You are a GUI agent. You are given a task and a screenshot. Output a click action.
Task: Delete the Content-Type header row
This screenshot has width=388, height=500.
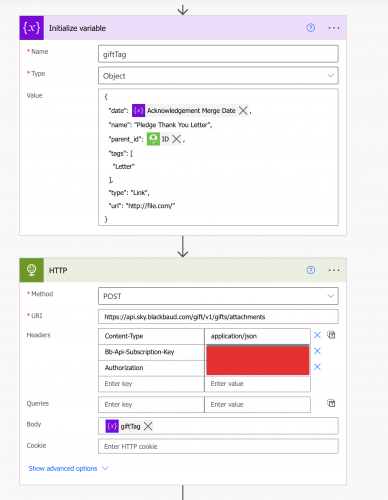(317, 335)
